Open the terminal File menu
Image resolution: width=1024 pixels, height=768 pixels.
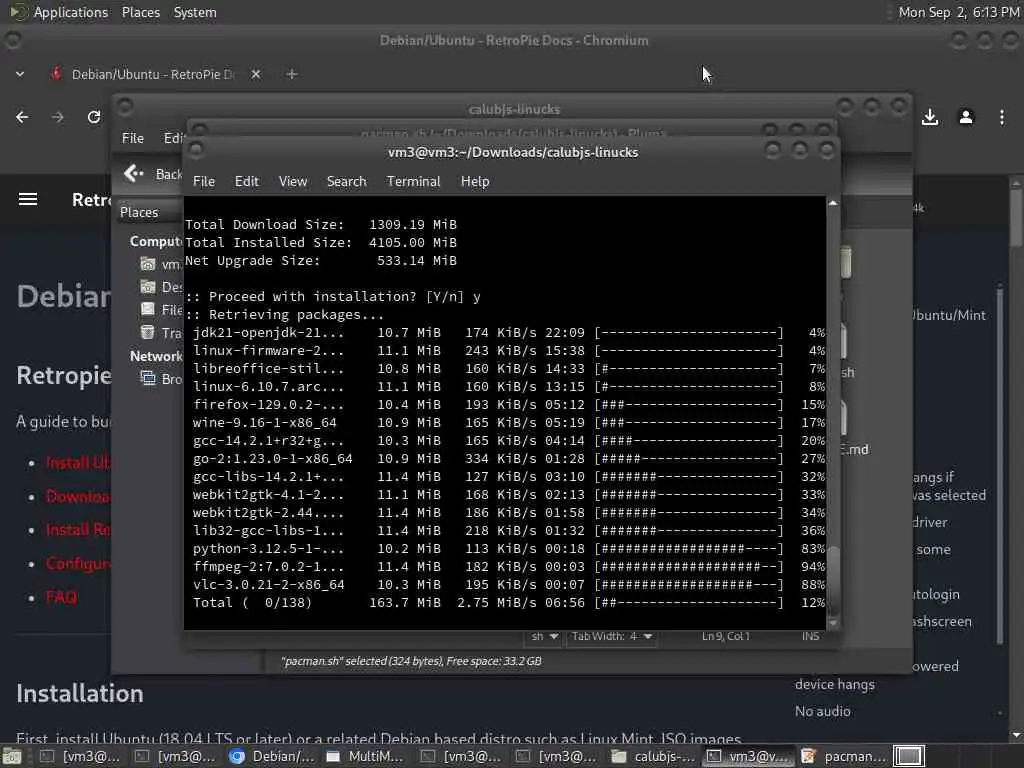(204, 182)
